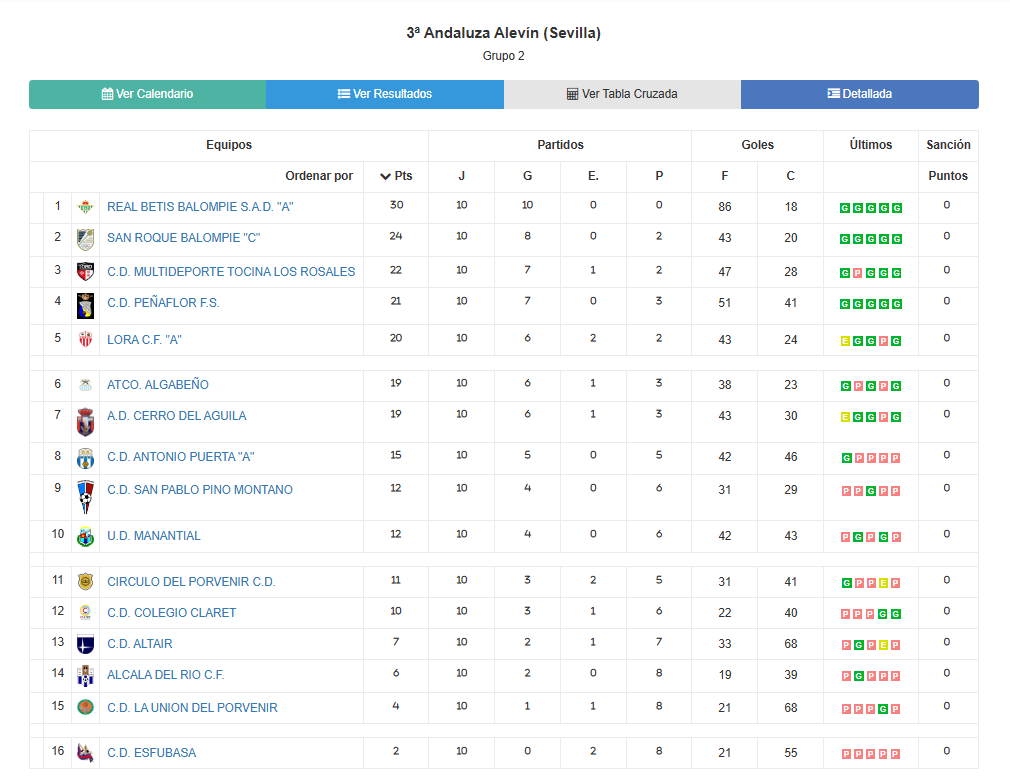Click yellow E badge in Cerro del Aguila row
Viewport: 1010px width, 778px height.
pyautogui.click(x=845, y=417)
